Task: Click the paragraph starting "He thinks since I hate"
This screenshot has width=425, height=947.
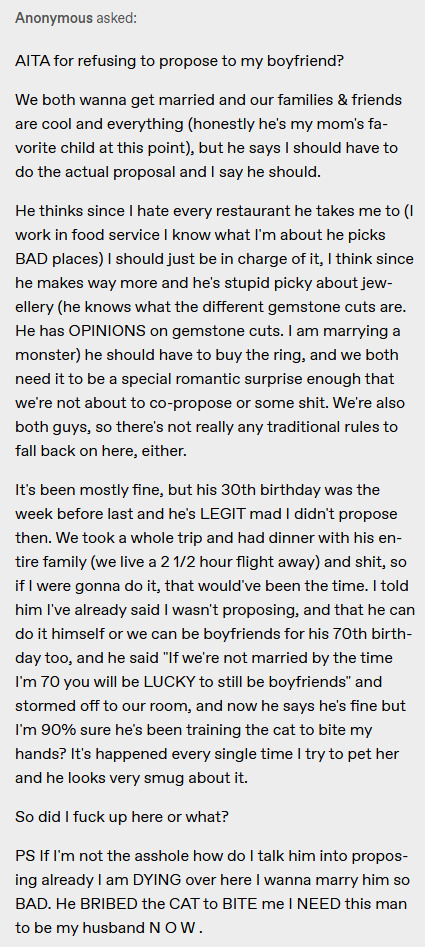Action: pyautogui.click(x=214, y=330)
